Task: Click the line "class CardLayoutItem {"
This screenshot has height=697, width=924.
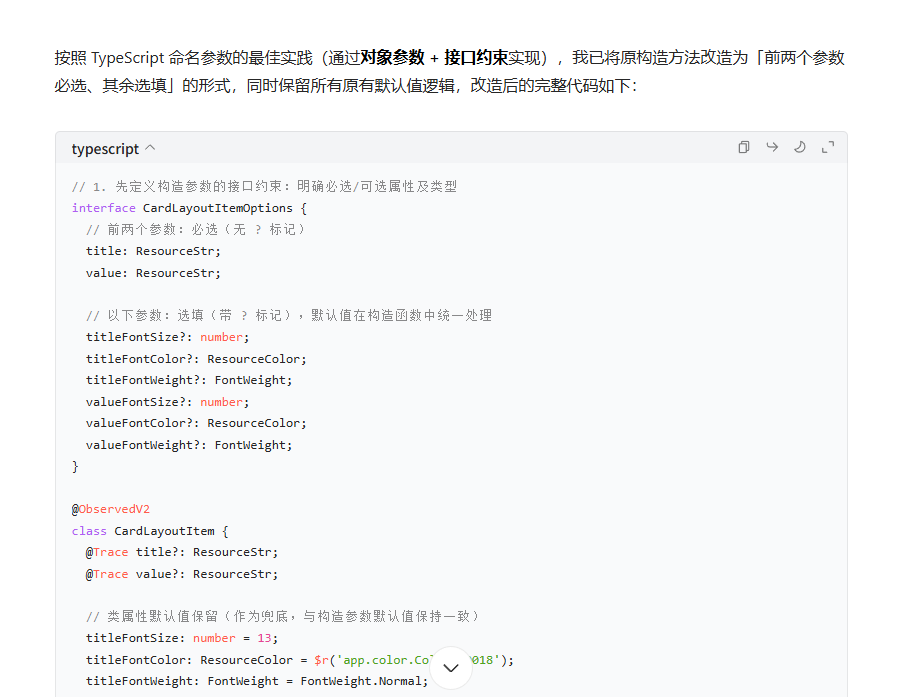Action: point(150,531)
